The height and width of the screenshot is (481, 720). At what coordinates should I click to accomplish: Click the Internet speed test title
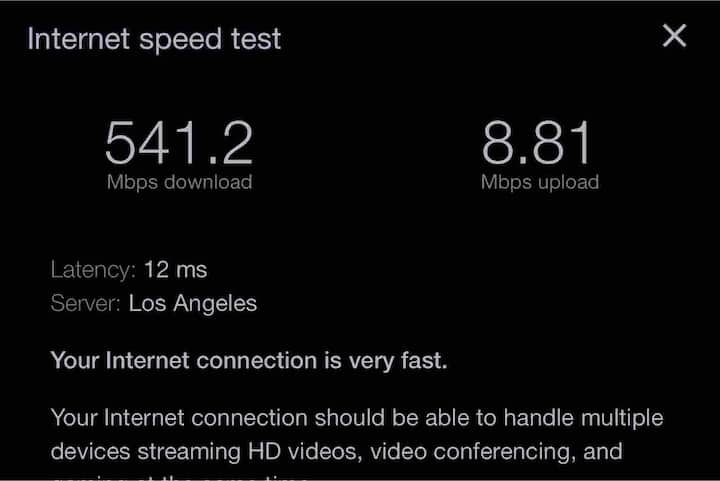point(154,39)
